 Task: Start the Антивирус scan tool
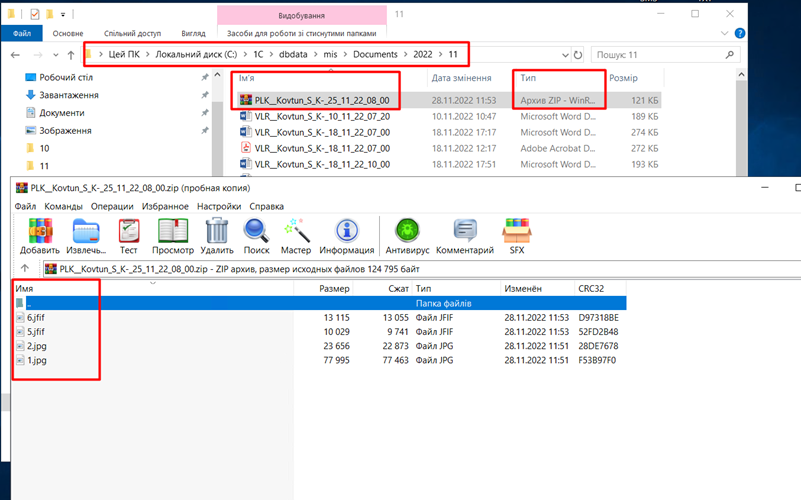[407, 236]
